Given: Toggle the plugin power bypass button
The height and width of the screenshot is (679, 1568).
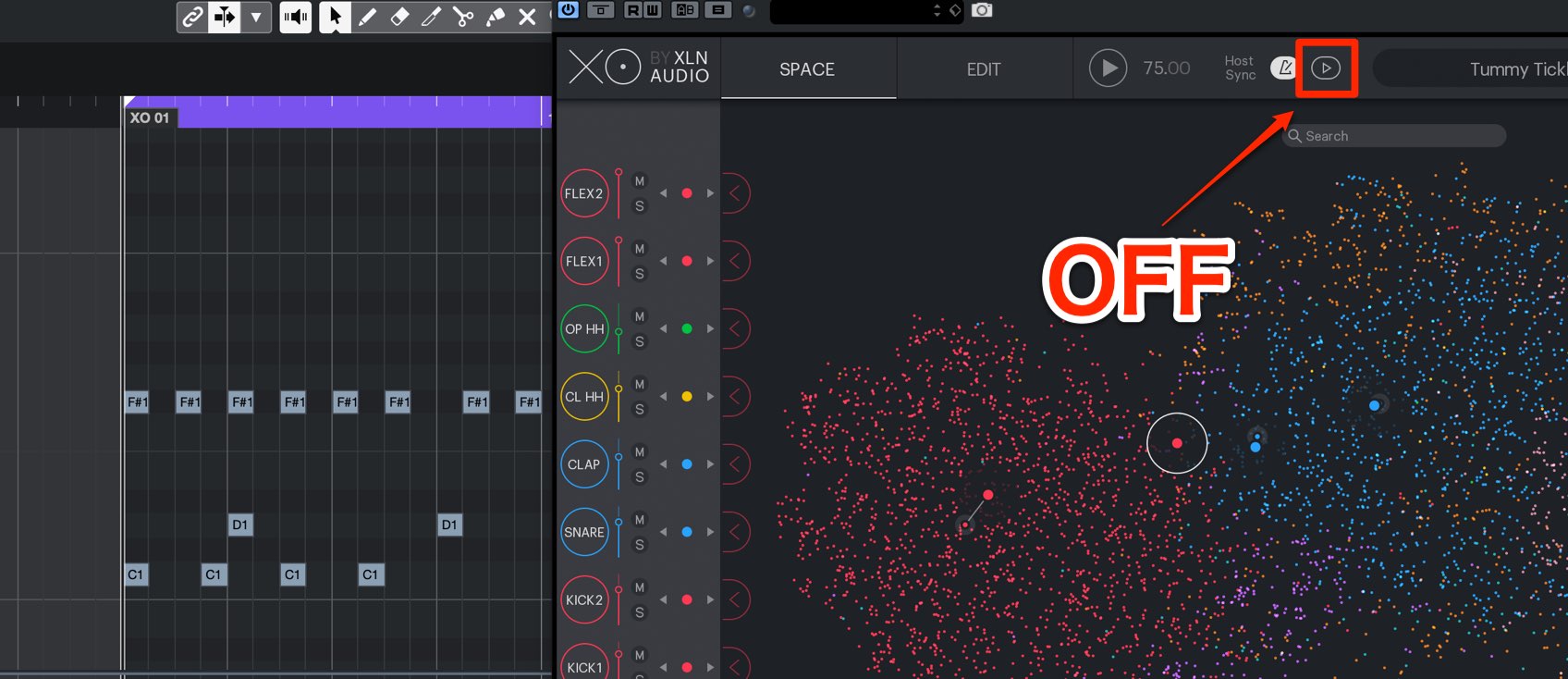Looking at the screenshot, I should click(569, 10).
